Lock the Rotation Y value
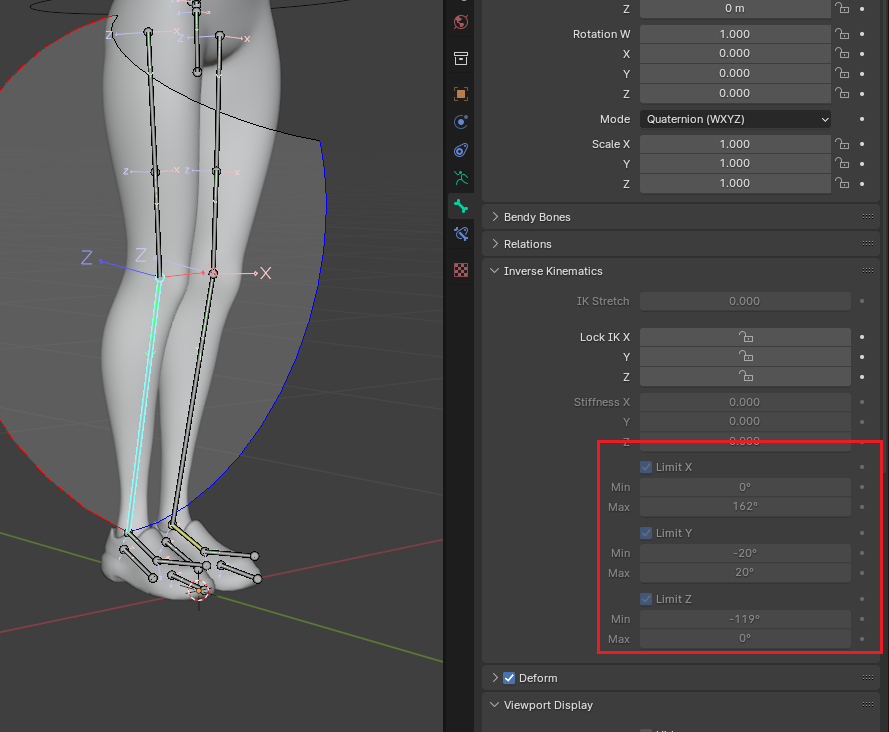 pyautogui.click(x=842, y=73)
